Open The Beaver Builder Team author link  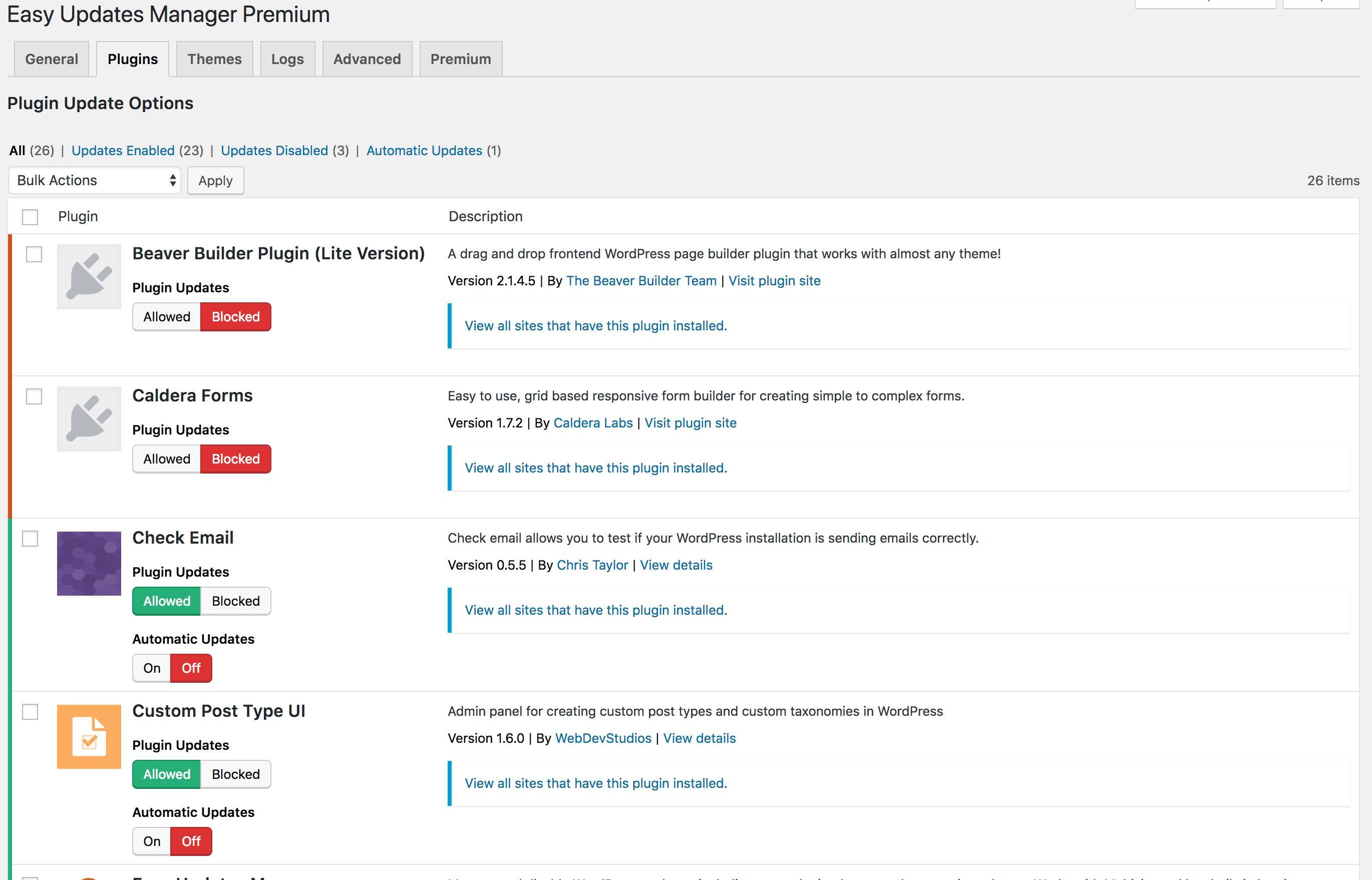click(x=641, y=281)
